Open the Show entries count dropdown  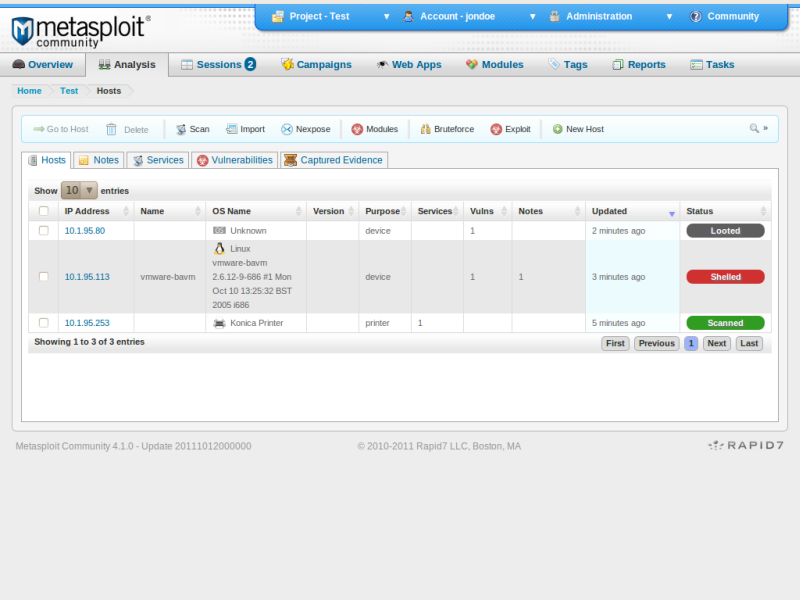[x=79, y=190]
